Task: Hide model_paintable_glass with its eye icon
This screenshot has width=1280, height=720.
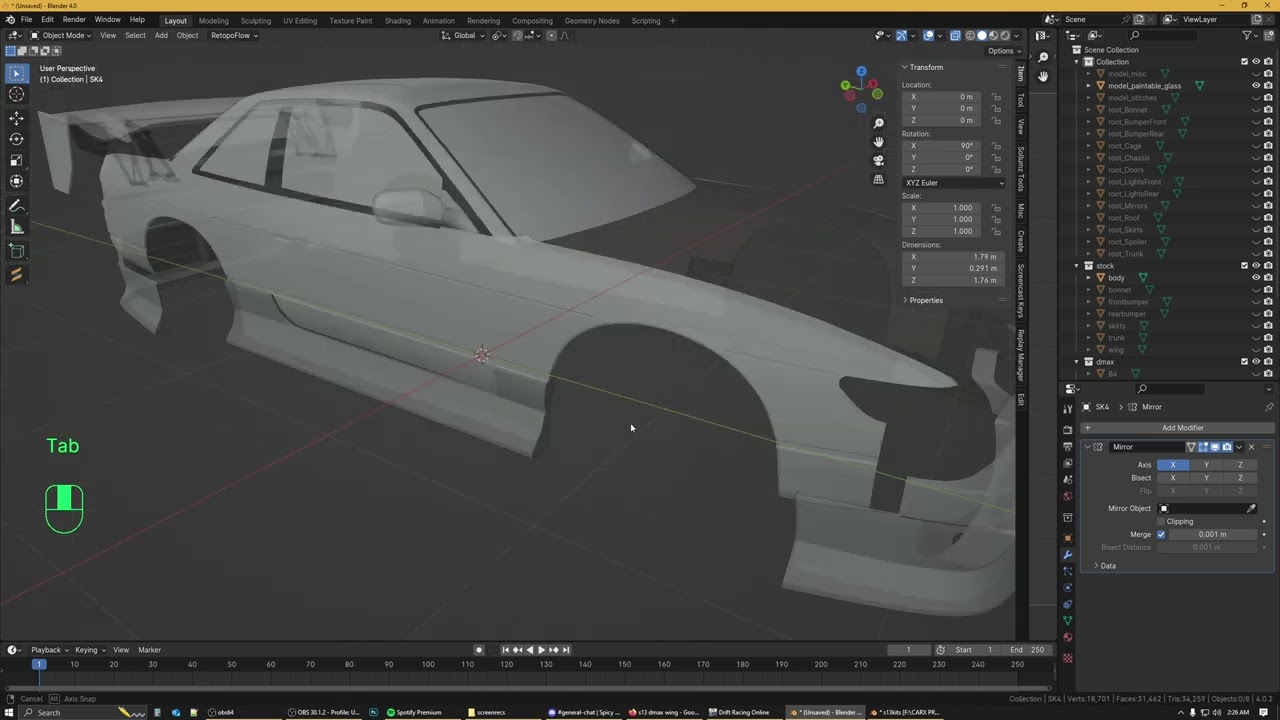Action: tap(1256, 86)
